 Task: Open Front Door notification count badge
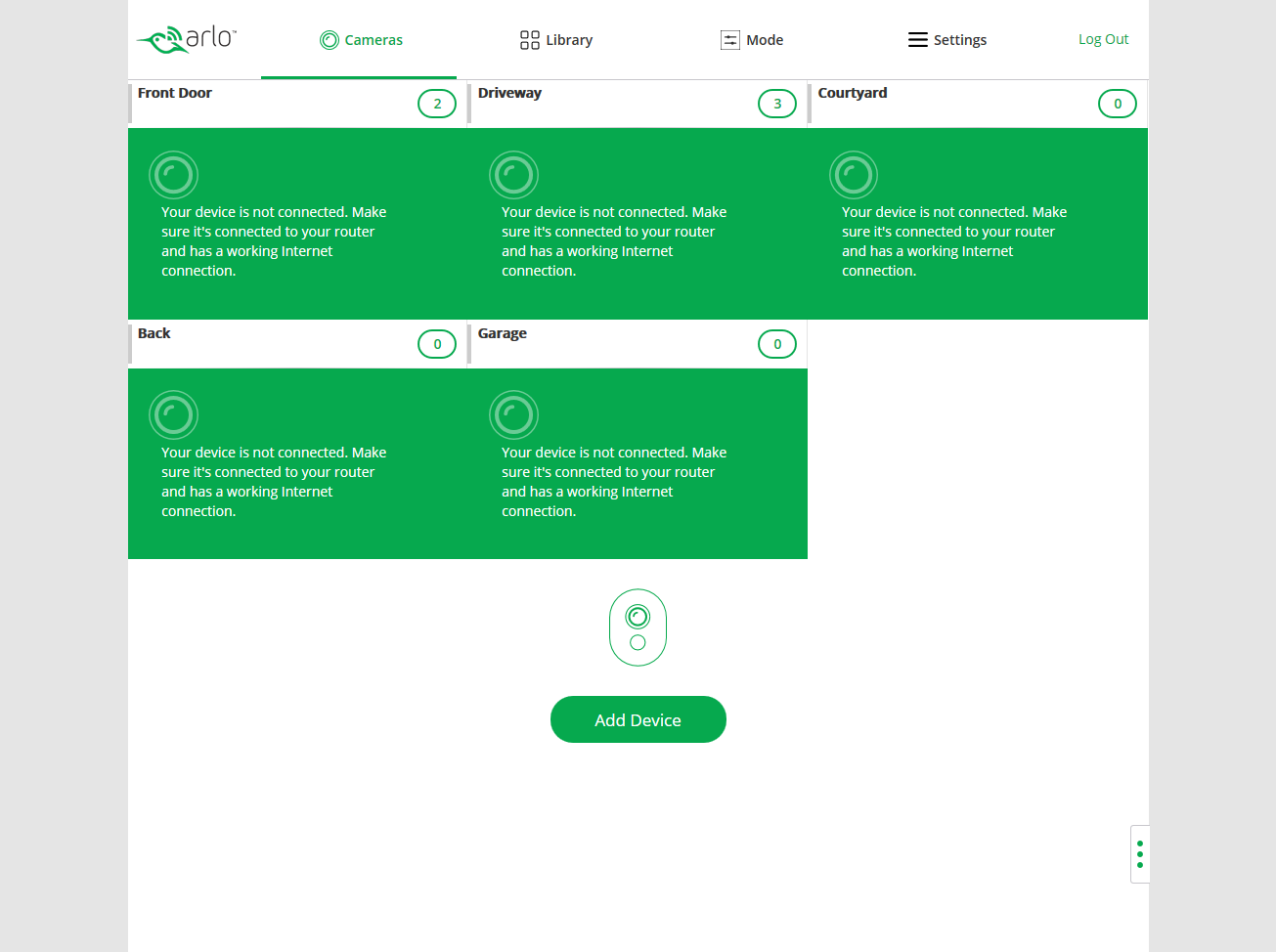pos(437,104)
